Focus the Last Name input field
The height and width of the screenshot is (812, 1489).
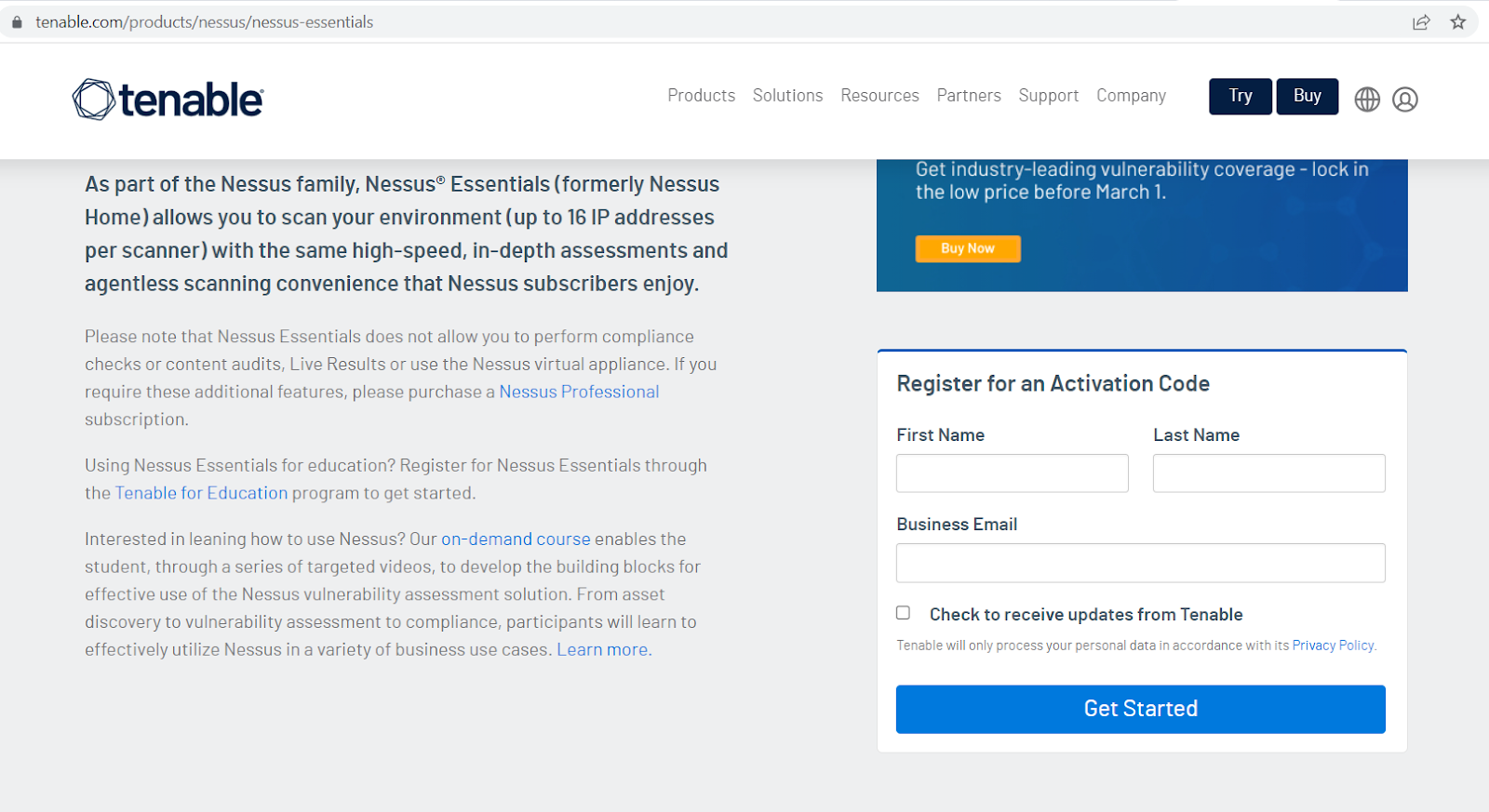click(x=1269, y=473)
